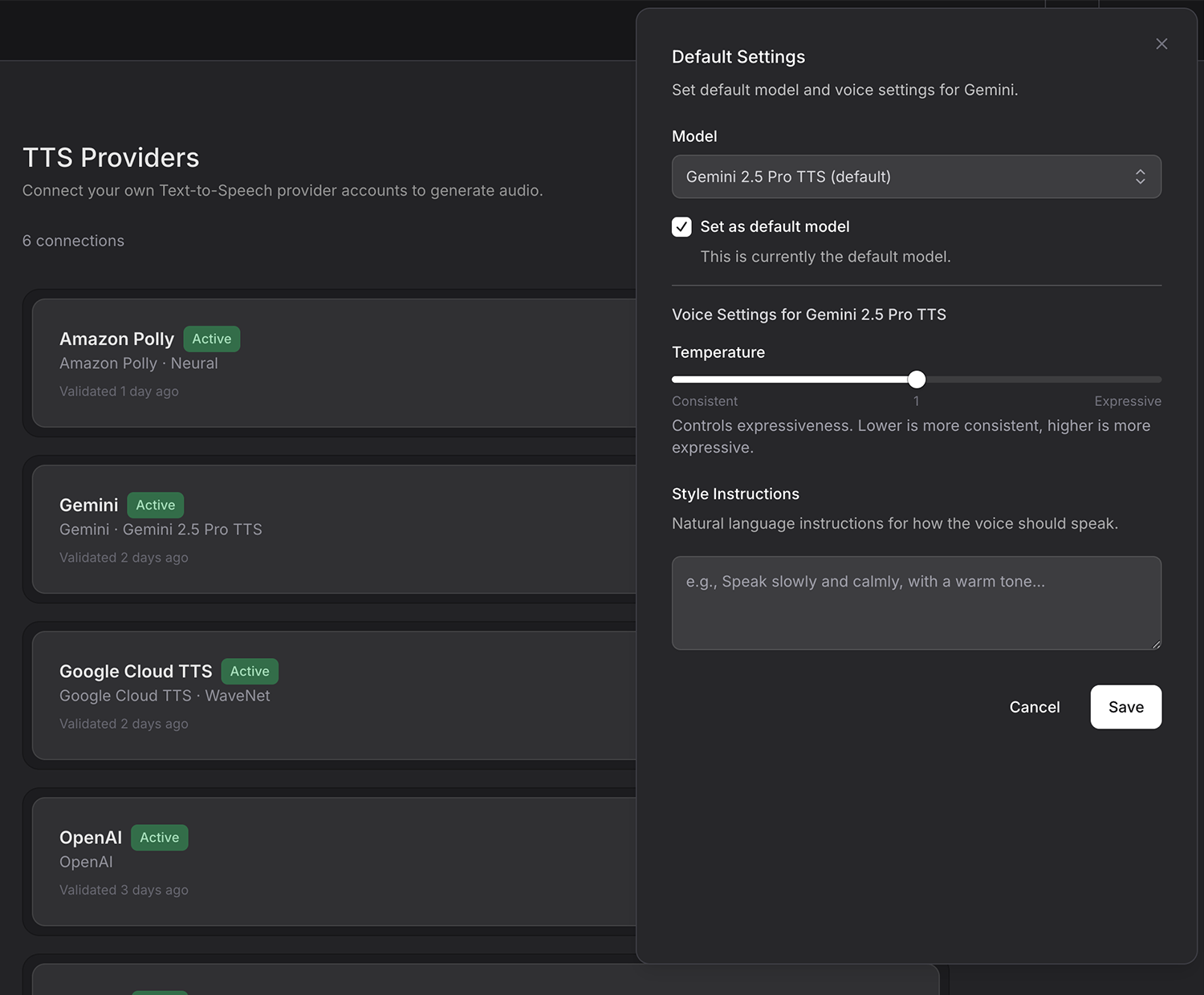Click the Active badge on Gemini
The width and height of the screenshot is (1204, 995).
155,505
